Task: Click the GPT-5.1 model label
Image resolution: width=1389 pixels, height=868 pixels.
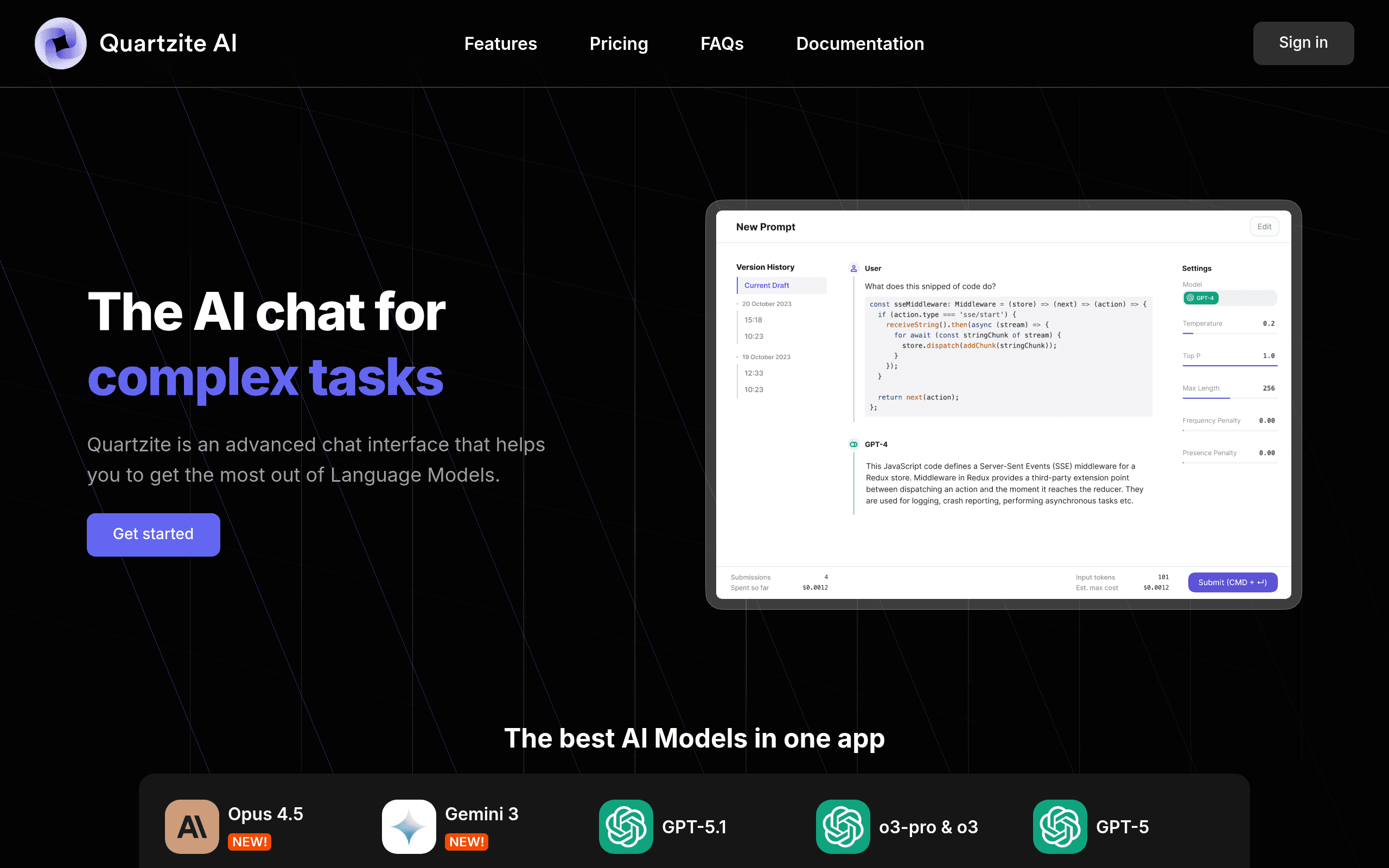Action: (x=694, y=827)
